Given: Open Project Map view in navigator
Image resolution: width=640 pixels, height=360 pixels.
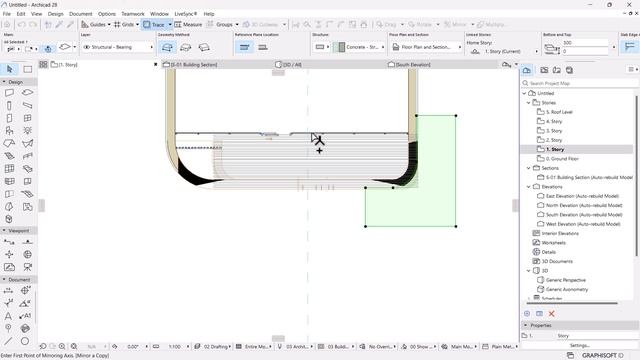Looking at the screenshot, I should coord(527,70).
